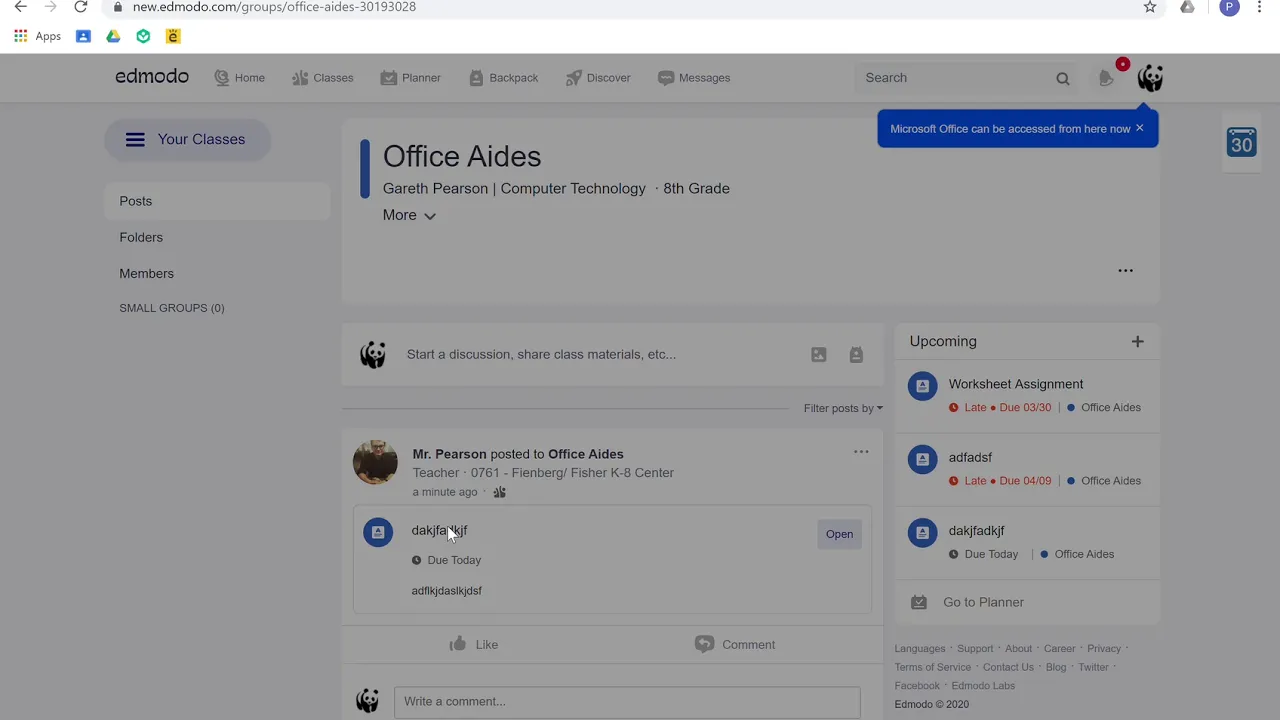Screen dimensions: 1280x720
Task: Open the Contact Us footer link
Action: click(1008, 667)
